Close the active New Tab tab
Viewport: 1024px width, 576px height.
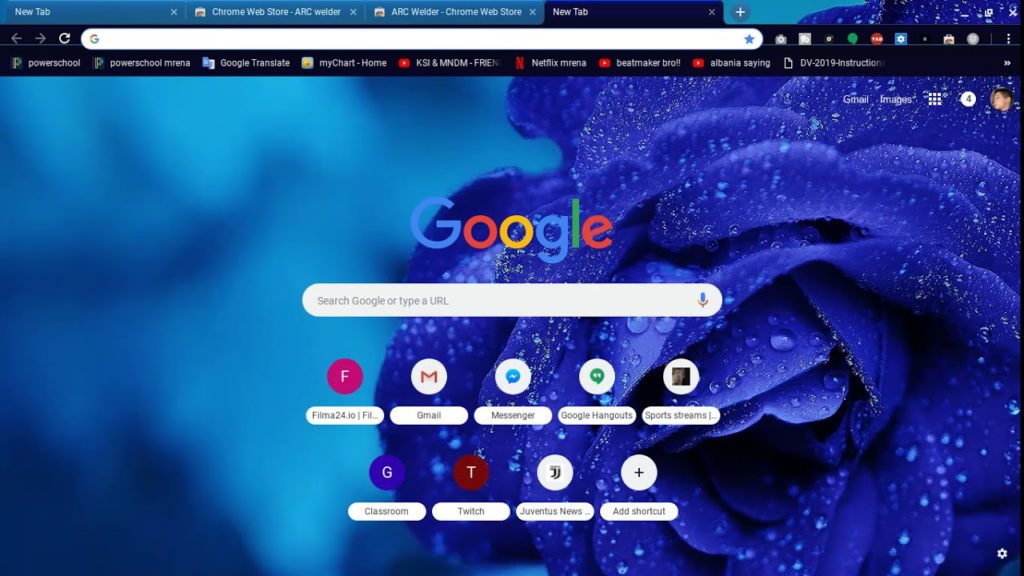click(x=712, y=12)
